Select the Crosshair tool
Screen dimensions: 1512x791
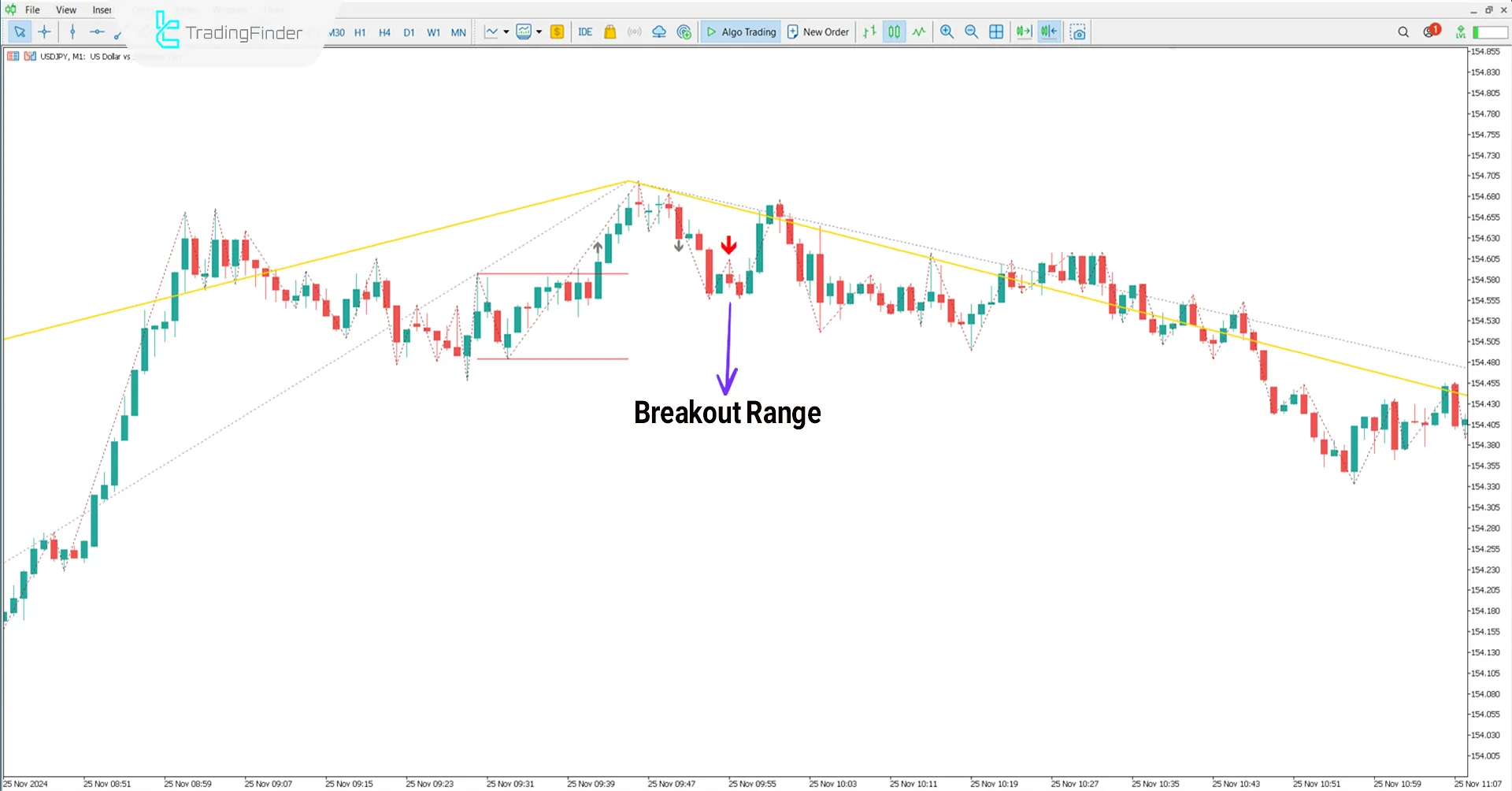[x=45, y=32]
